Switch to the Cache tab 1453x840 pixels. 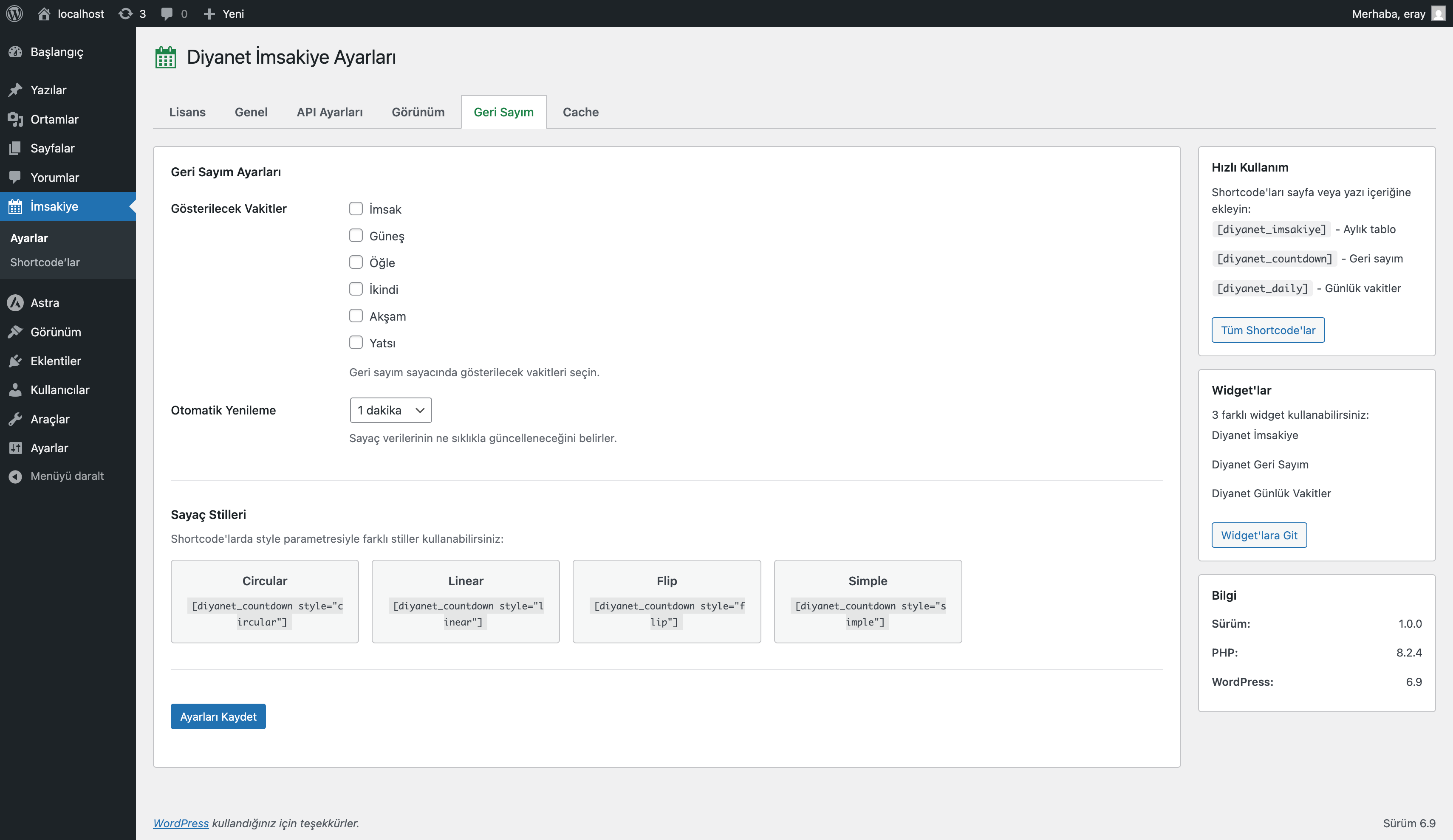(x=581, y=112)
